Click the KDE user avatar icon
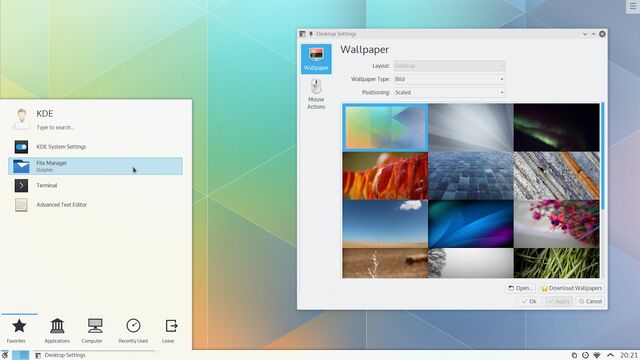 pos(22,119)
